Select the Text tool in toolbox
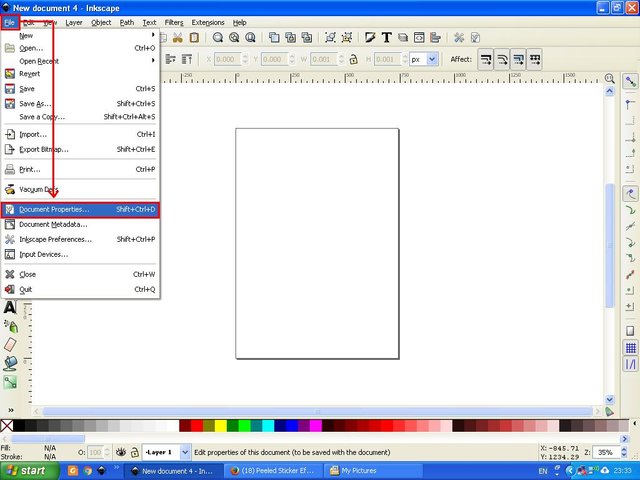 10,307
